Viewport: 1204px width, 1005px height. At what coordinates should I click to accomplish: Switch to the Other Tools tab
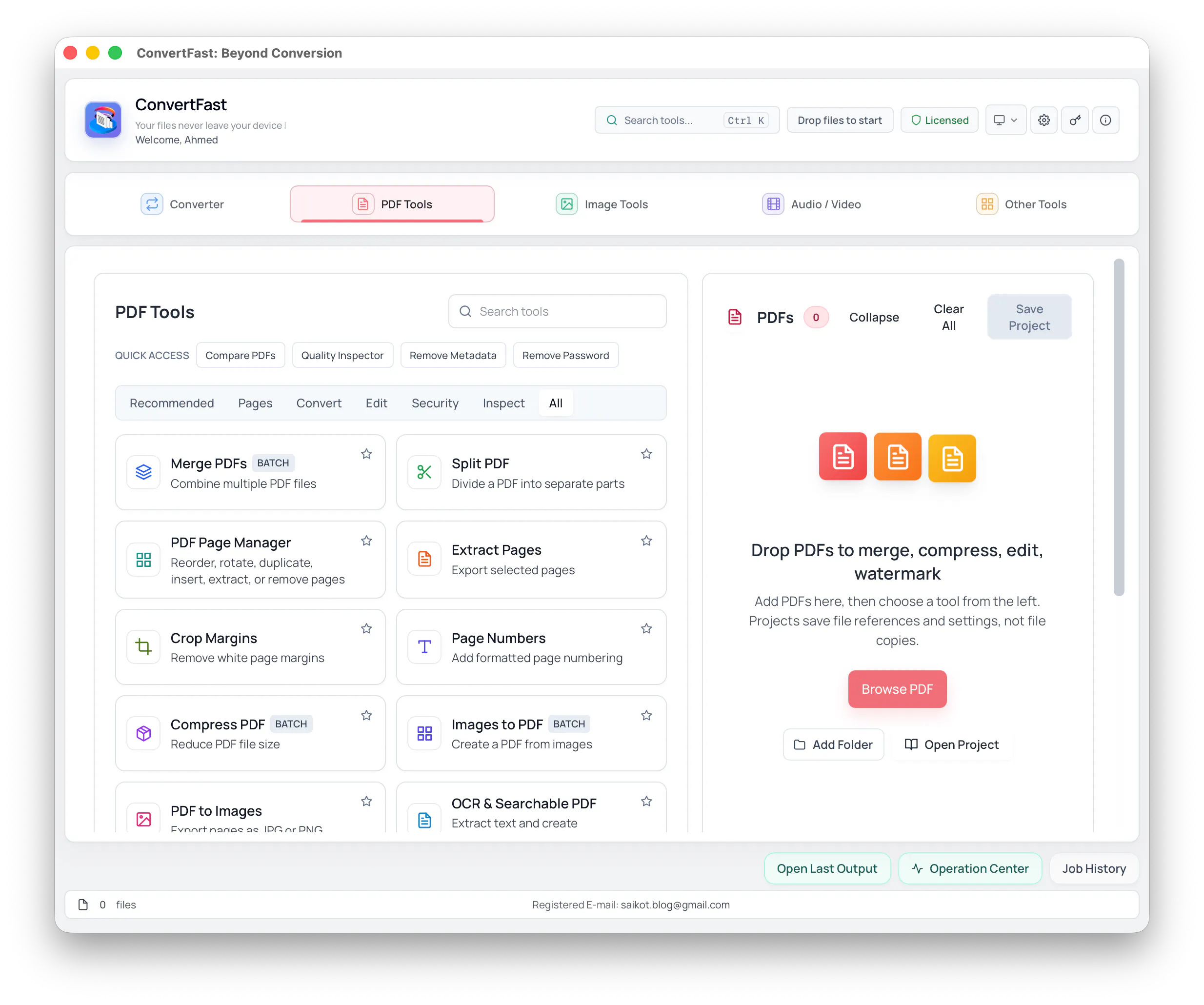[1021, 204]
